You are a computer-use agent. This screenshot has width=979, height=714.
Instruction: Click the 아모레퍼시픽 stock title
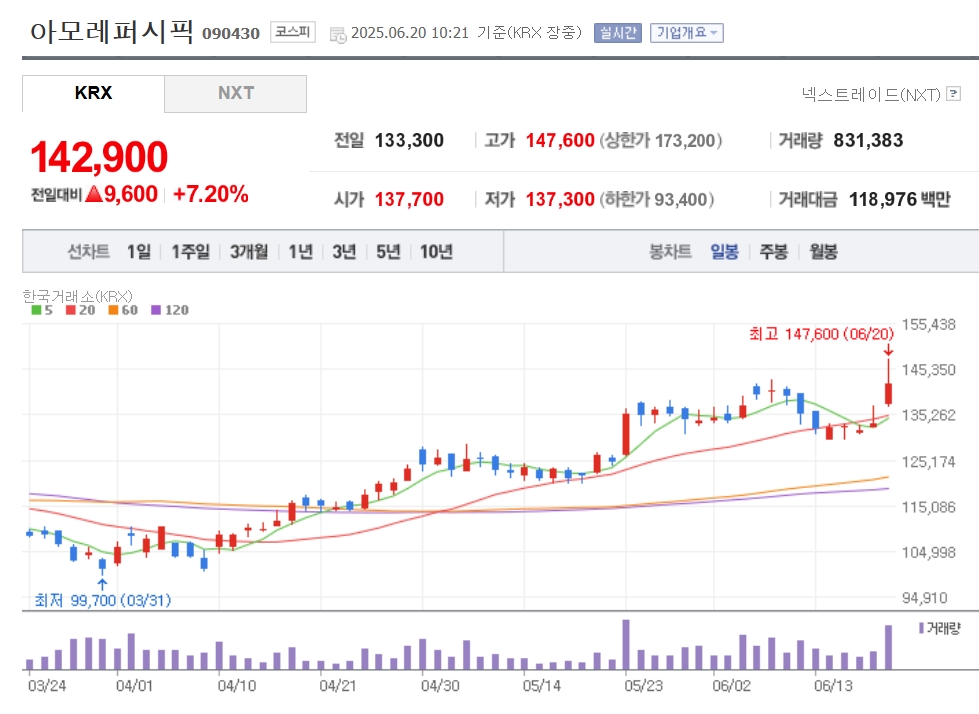tap(112, 31)
